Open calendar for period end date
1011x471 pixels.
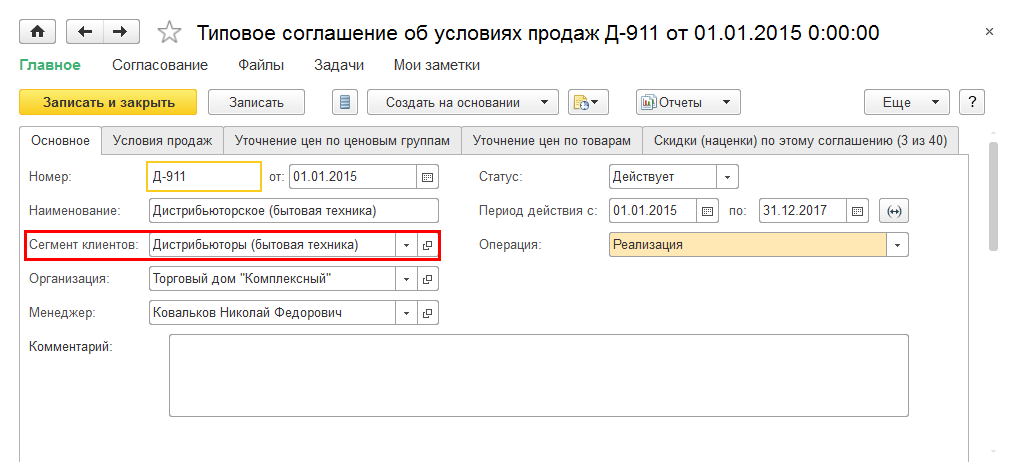[857, 211]
